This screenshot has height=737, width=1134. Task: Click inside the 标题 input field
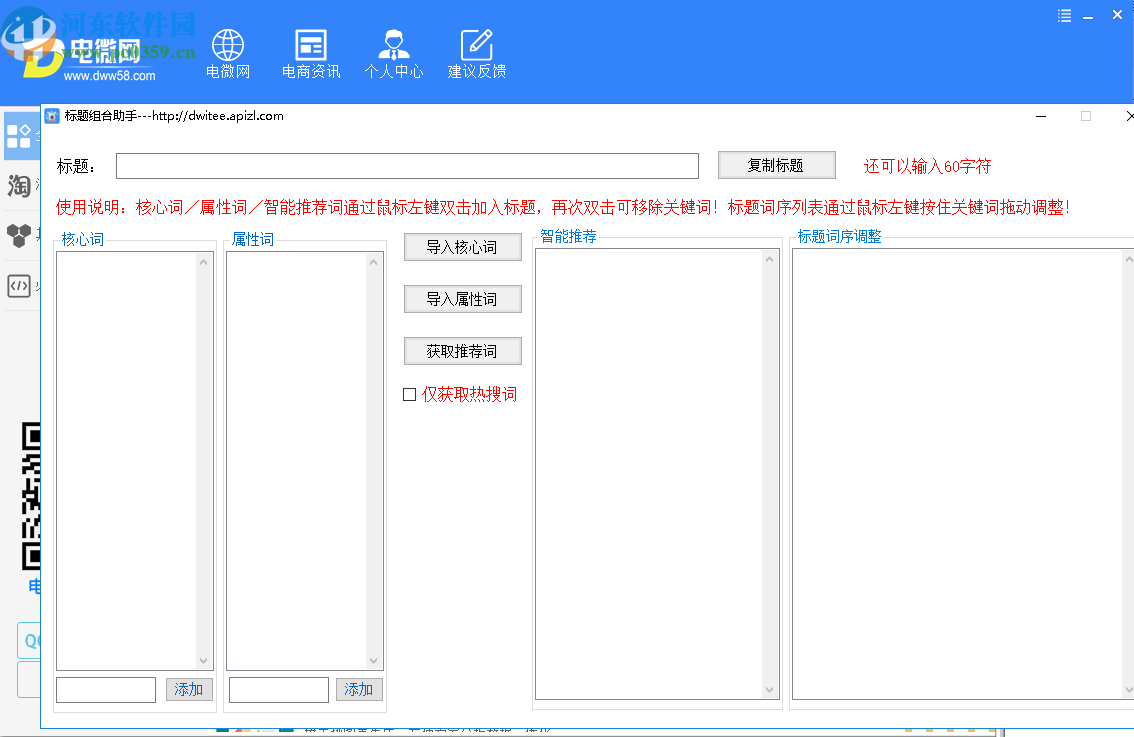click(x=406, y=165)
